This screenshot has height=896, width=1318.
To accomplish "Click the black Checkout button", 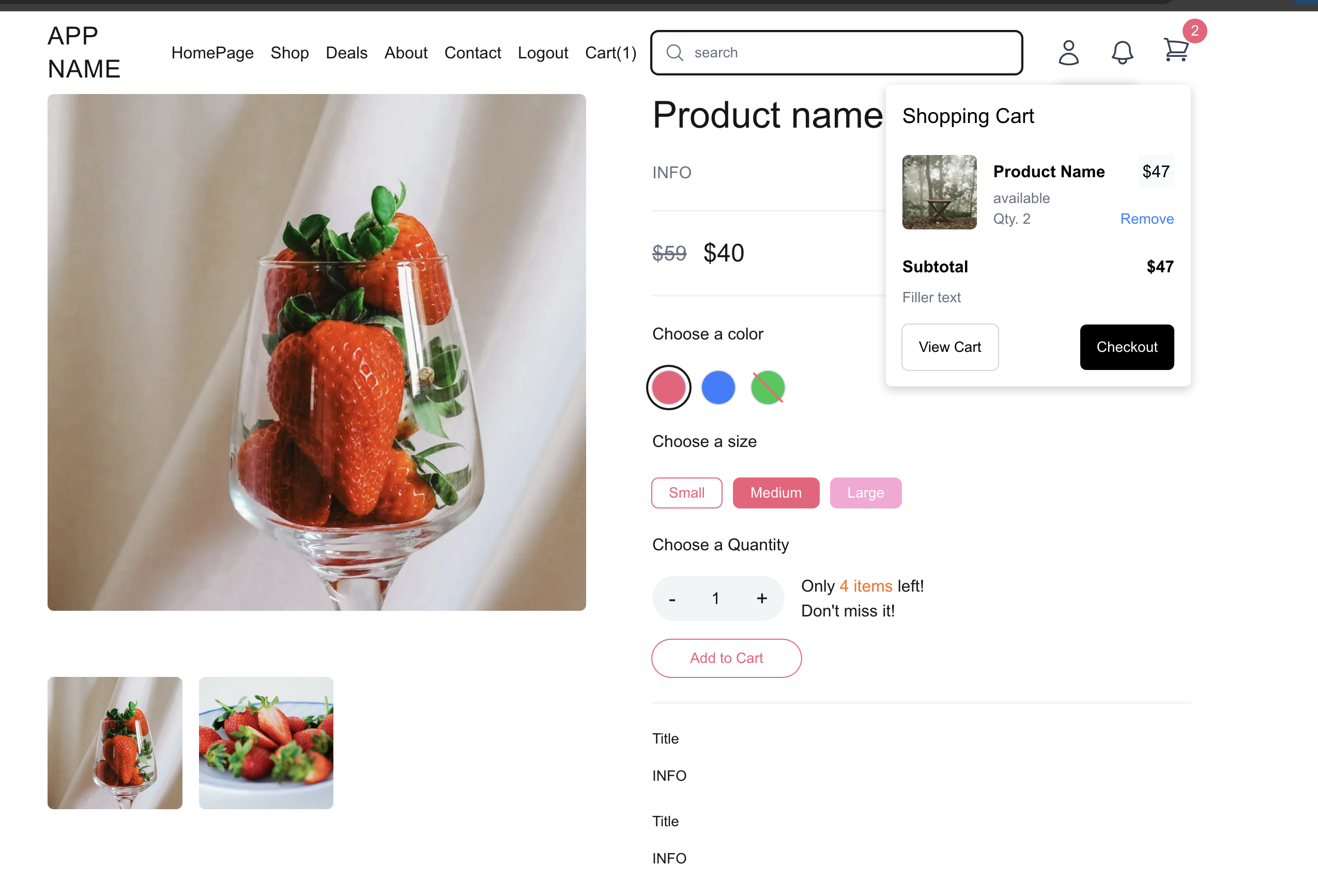I will click(x=1126, y=347).
